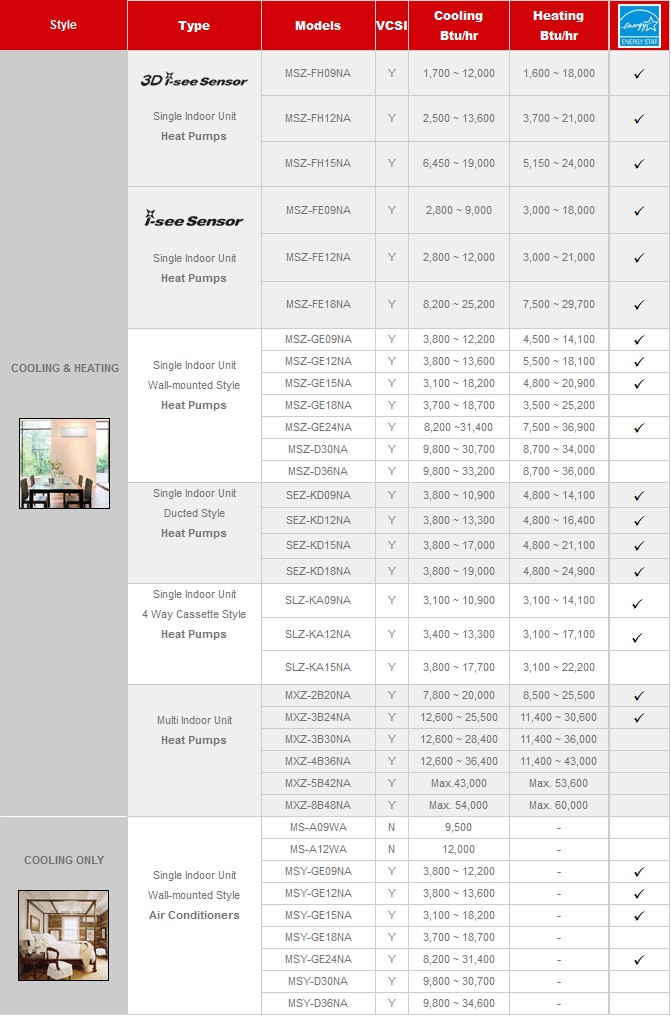Select model MS-A09WA
The image size is (671, 1016).
click(318, 828)
